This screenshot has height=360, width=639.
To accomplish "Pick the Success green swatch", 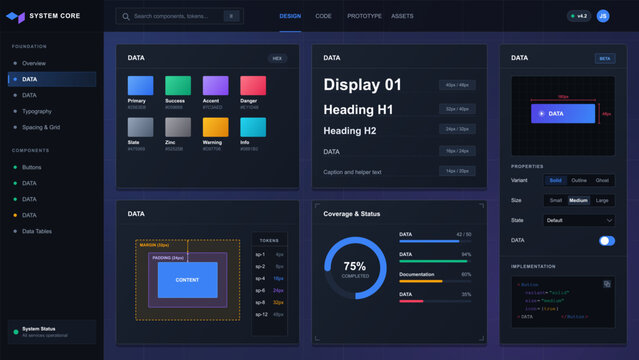I will pyautogui.click(x=178, y=86).
